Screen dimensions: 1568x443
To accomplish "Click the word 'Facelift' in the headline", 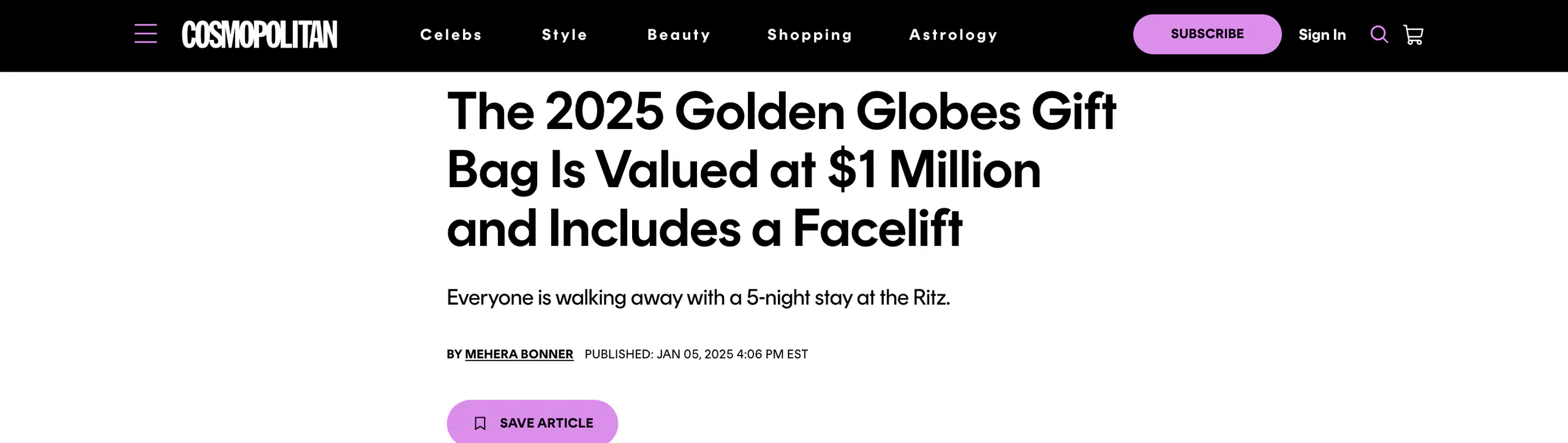I will pos(877,229).
